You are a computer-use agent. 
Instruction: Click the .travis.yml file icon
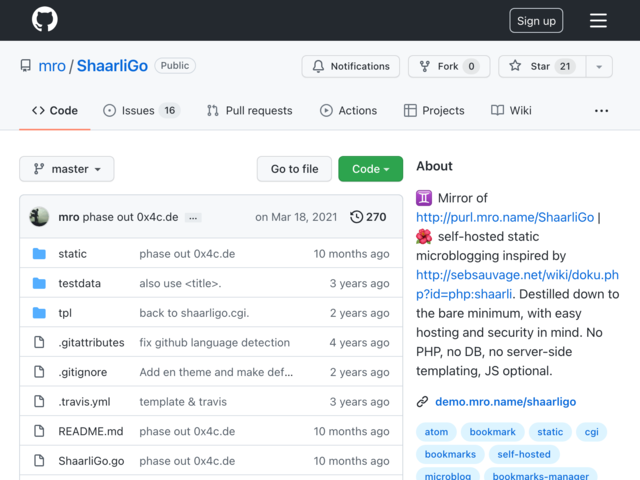39,402
